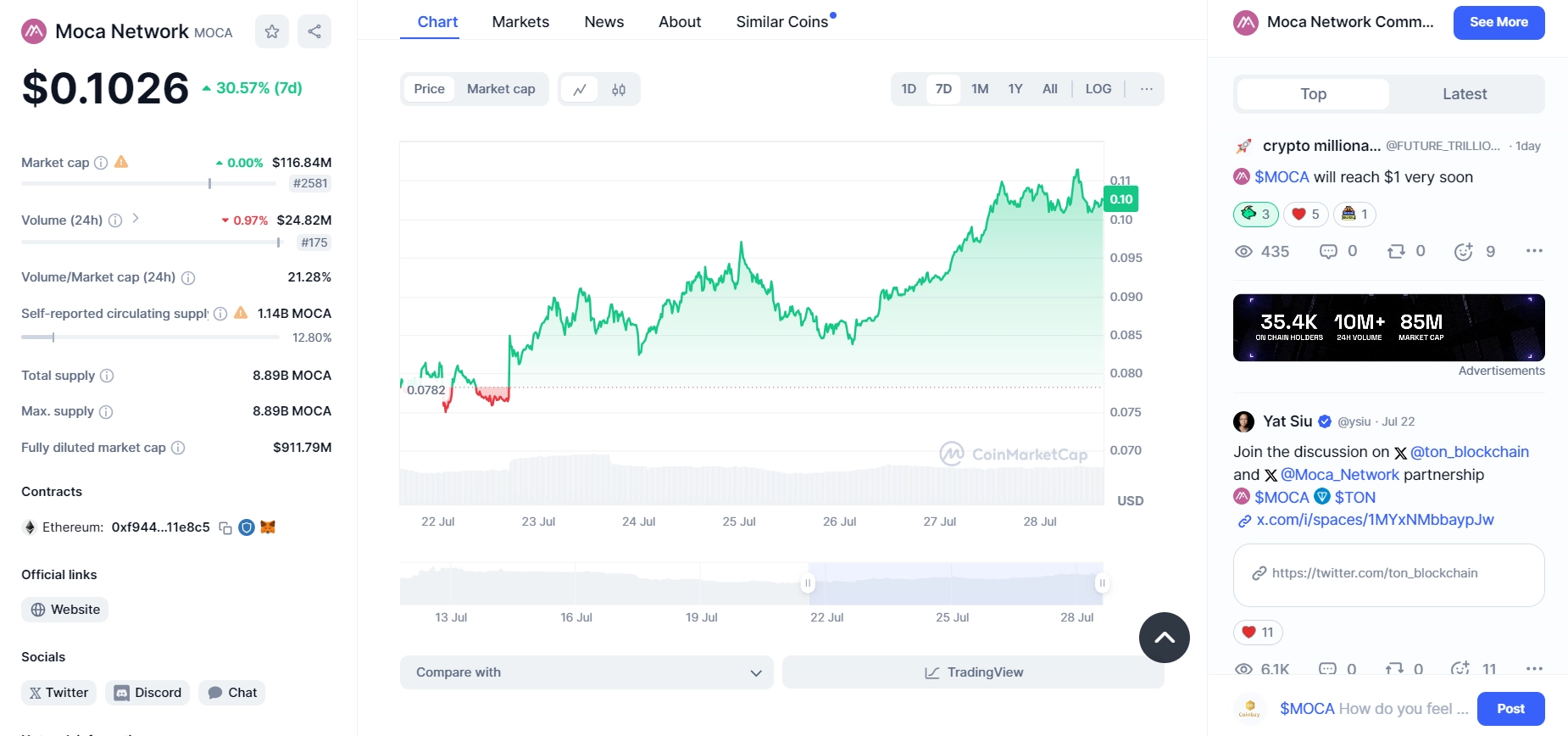Open Volume/Market cap (24h) info icon
Viewport: 1568px width, 736px height.
point(188,278)
